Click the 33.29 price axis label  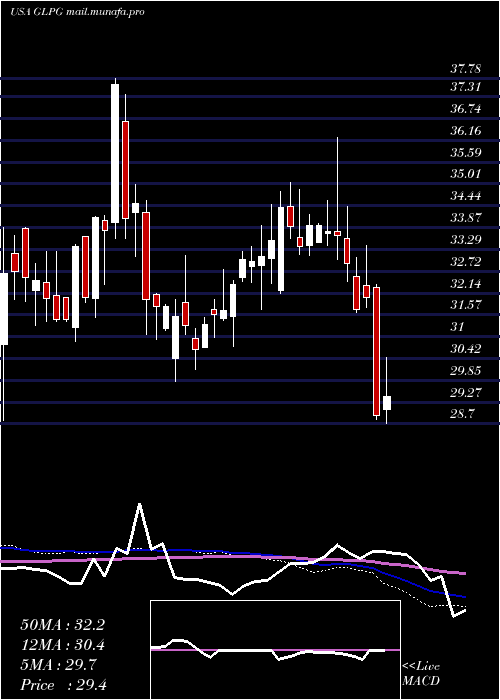tap(465, 240)
